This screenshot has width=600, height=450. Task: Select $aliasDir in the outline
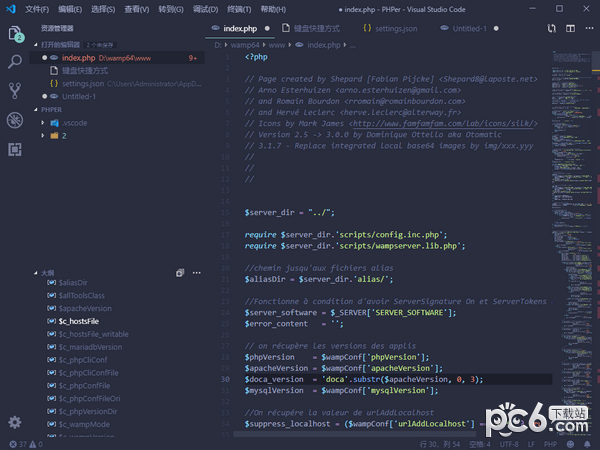[73, 283]
